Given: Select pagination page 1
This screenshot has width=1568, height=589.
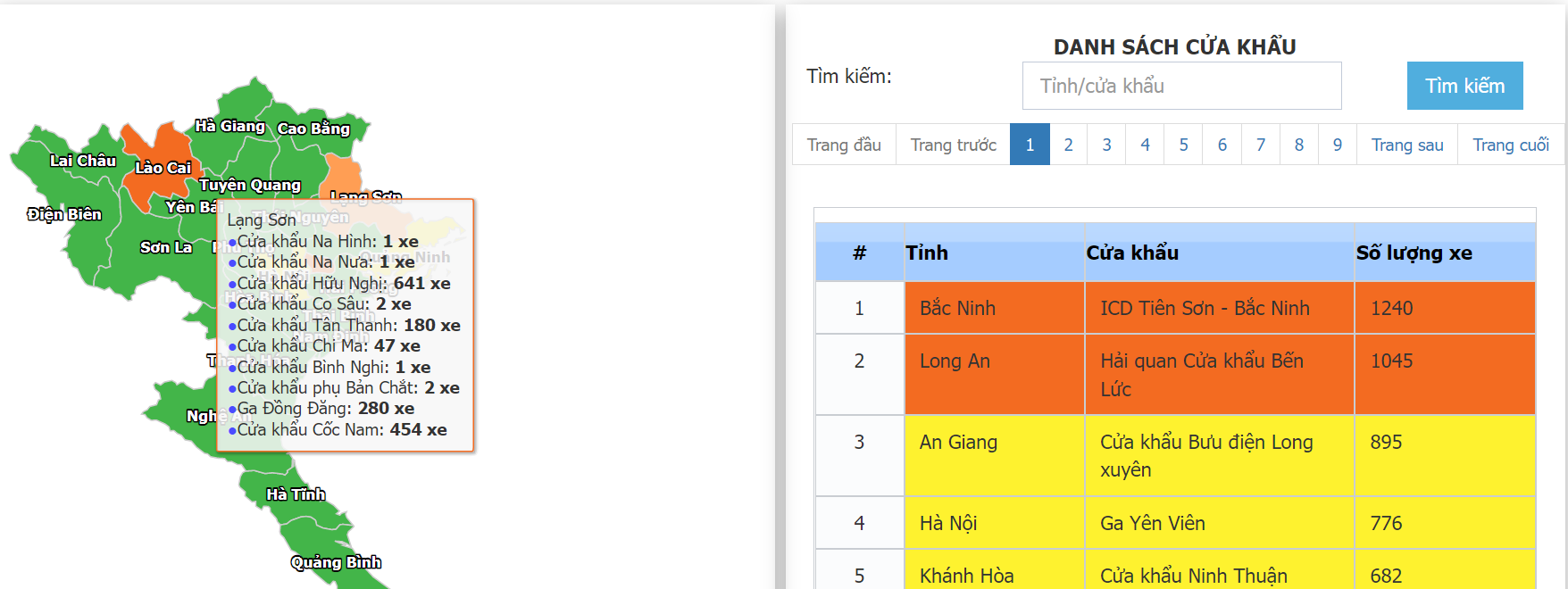Looking at the screenshot, I should click(x=1030, y=145).
